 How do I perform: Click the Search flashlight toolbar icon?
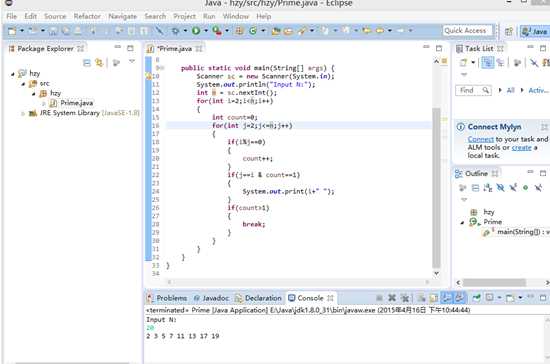click(302, 31)
